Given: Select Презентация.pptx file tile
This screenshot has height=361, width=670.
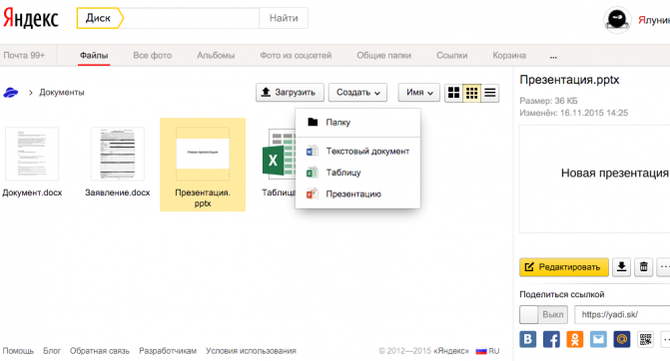Looking at the screenshot, I should pos(203,164).
